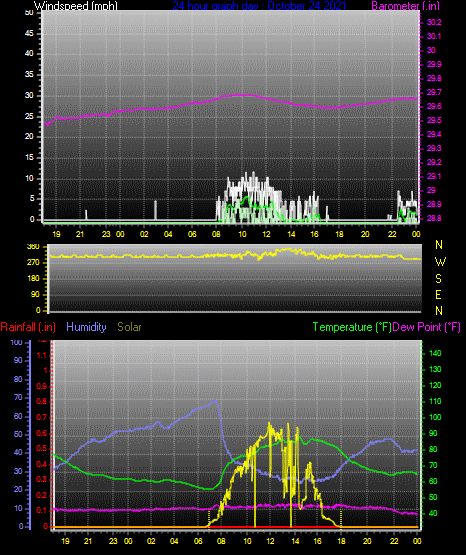The image size is (466, 555).
Task: Click the '30.1' barometer axis value
Action: (x=434, y=36)
